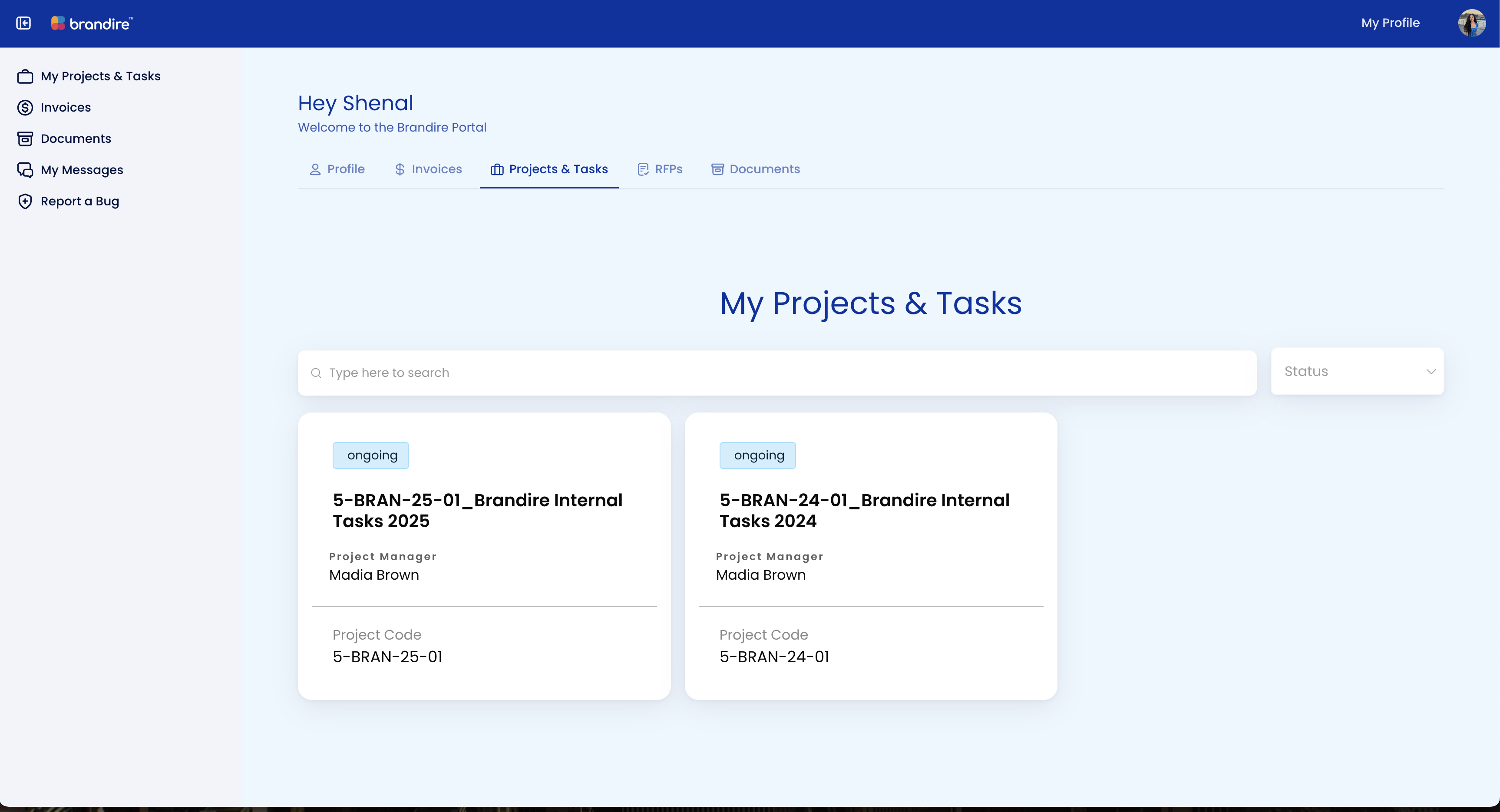Click the archive box Documents sidebar icon

(25, 139)
